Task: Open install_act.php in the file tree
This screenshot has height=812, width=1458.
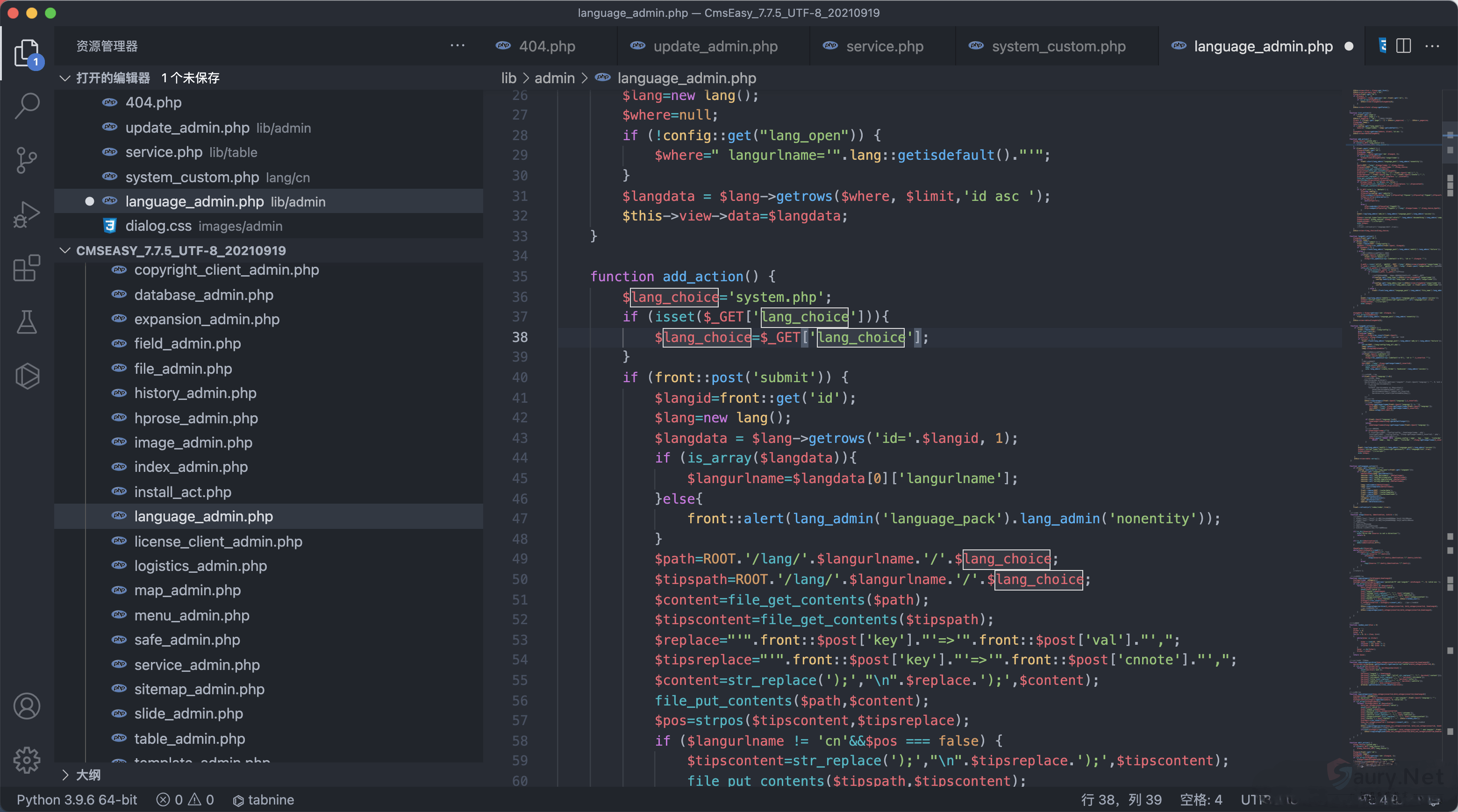Action: (x=182, y=491)
